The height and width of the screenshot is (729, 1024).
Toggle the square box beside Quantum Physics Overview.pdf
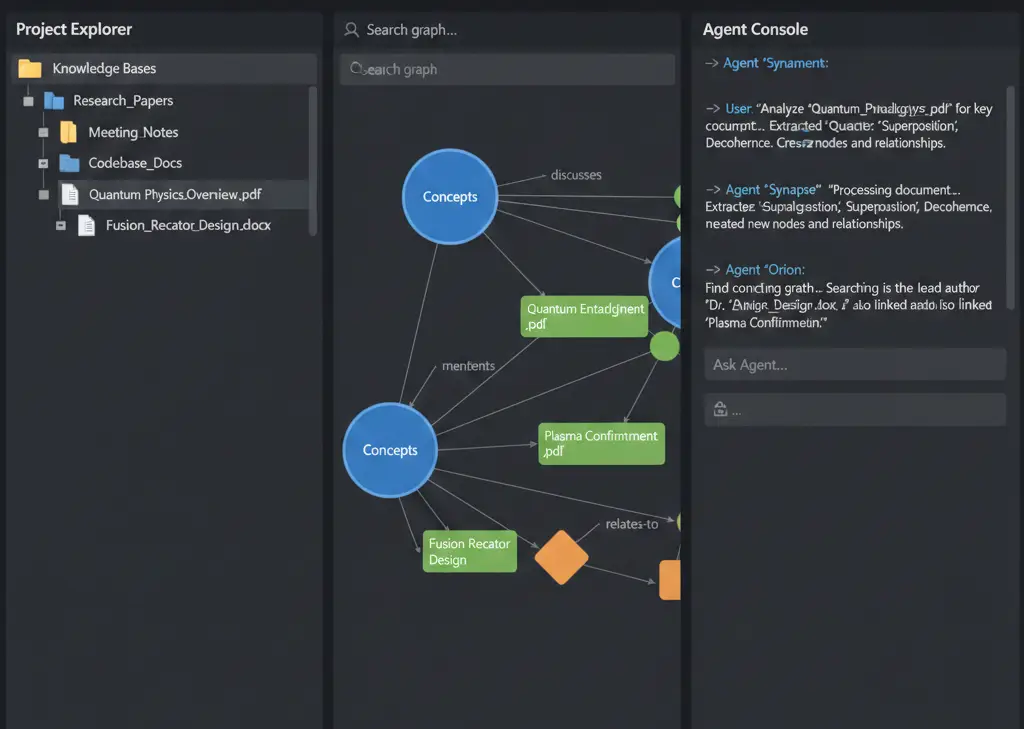[43, 195]
